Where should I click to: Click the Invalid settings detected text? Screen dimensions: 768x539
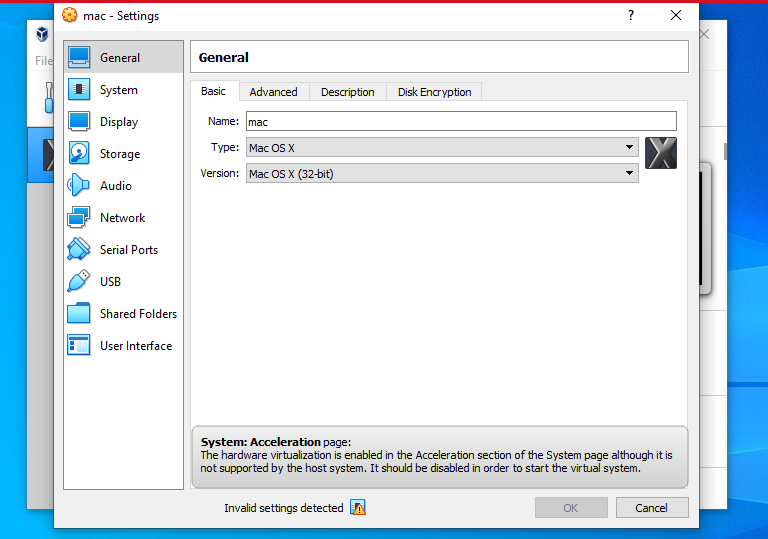coord(284,508)
